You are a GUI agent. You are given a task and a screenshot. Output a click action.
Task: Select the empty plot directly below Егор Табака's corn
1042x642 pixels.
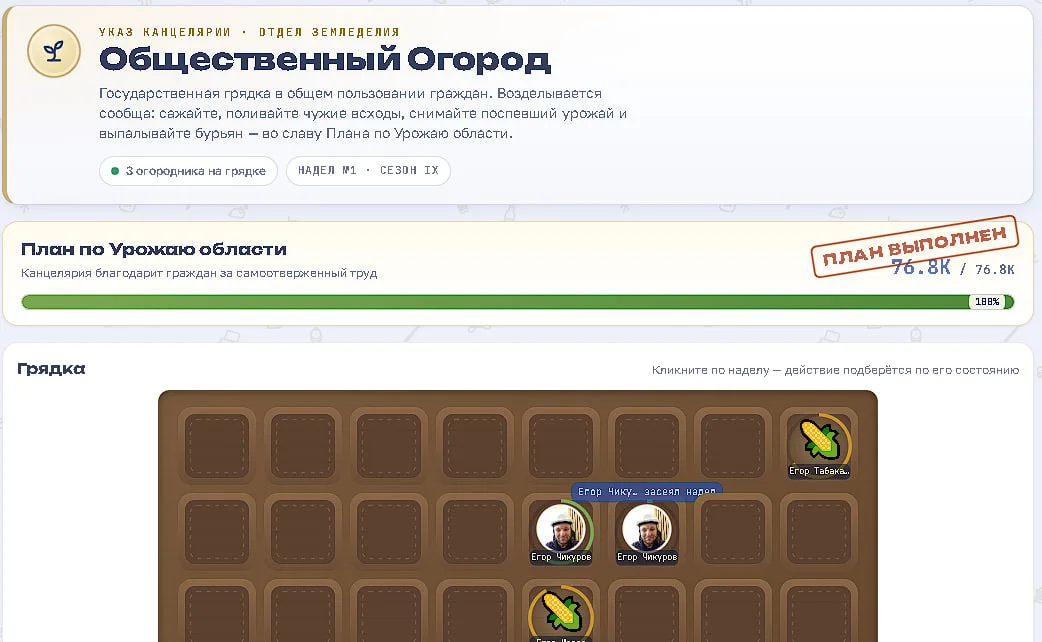[819, 532]
